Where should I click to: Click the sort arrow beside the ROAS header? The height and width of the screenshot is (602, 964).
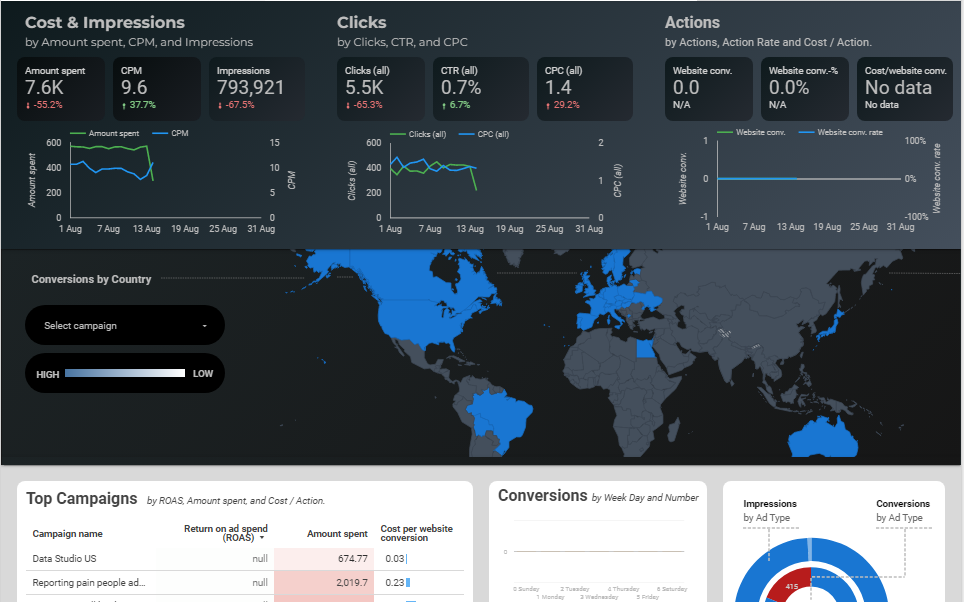(x=263, y=538)
